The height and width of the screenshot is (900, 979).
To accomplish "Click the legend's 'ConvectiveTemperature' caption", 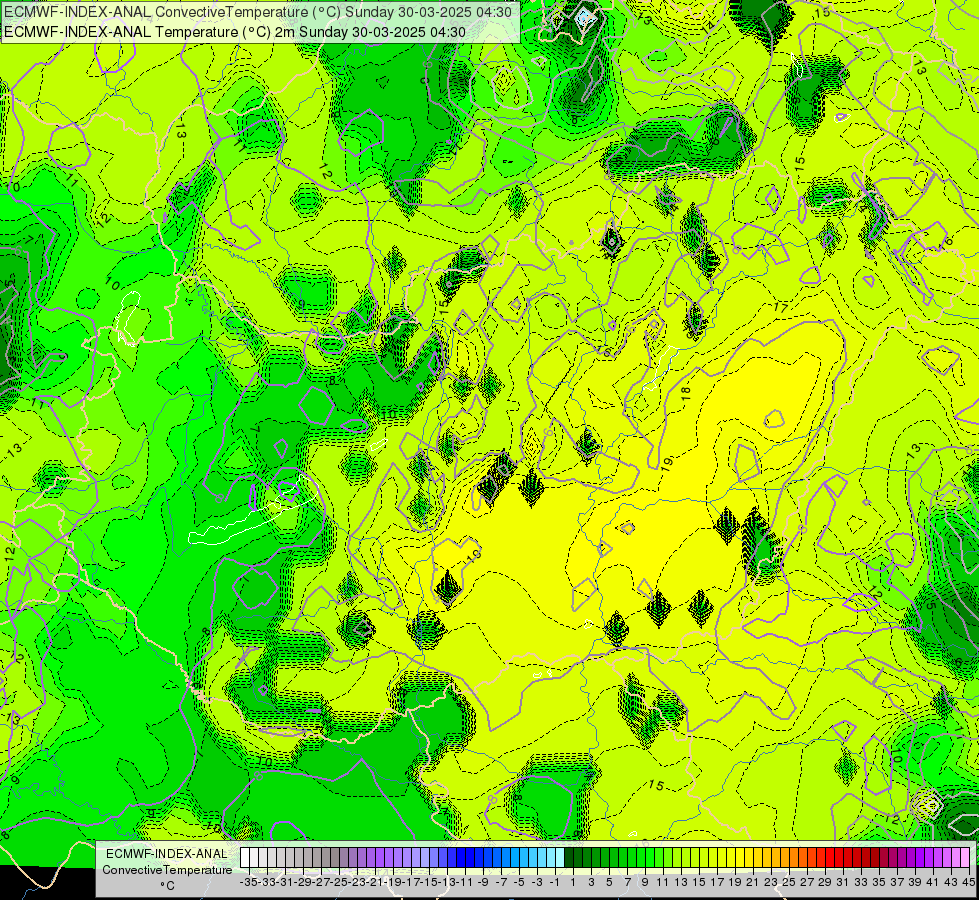I will 167,869.
